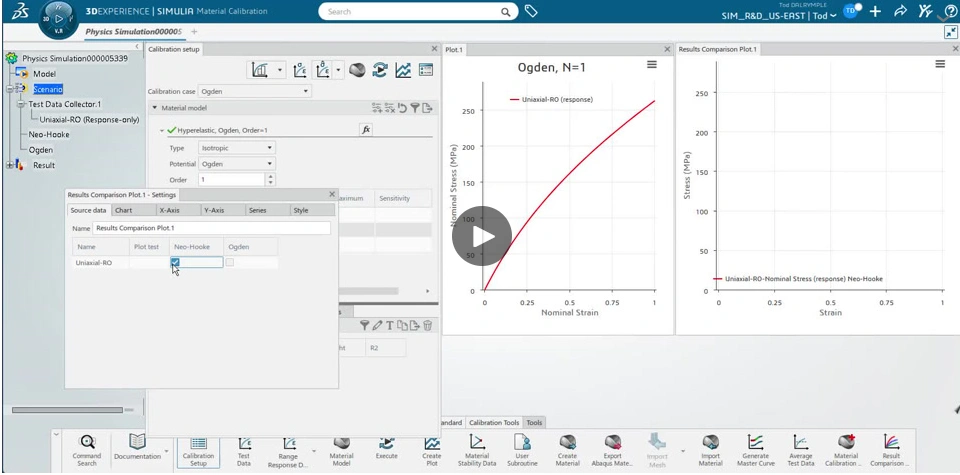Open the Potential Ogden dropdown

click(x=237, y=164)
